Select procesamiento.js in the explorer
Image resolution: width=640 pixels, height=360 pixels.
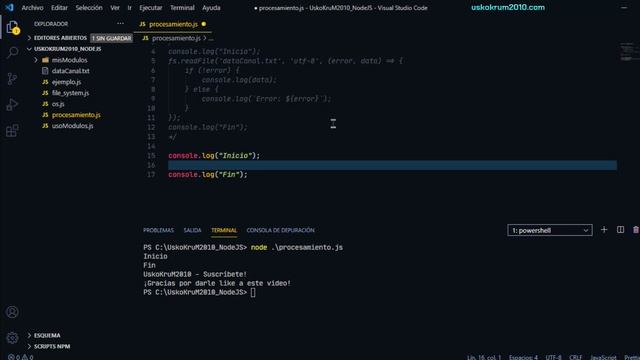coord(76,115)
